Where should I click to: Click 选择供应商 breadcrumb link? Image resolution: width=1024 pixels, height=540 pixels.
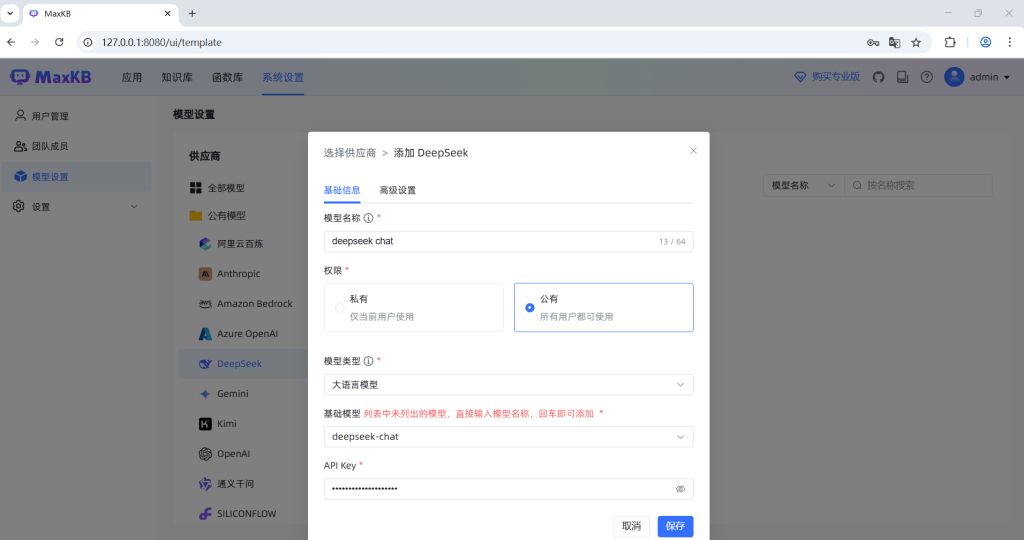350,153
